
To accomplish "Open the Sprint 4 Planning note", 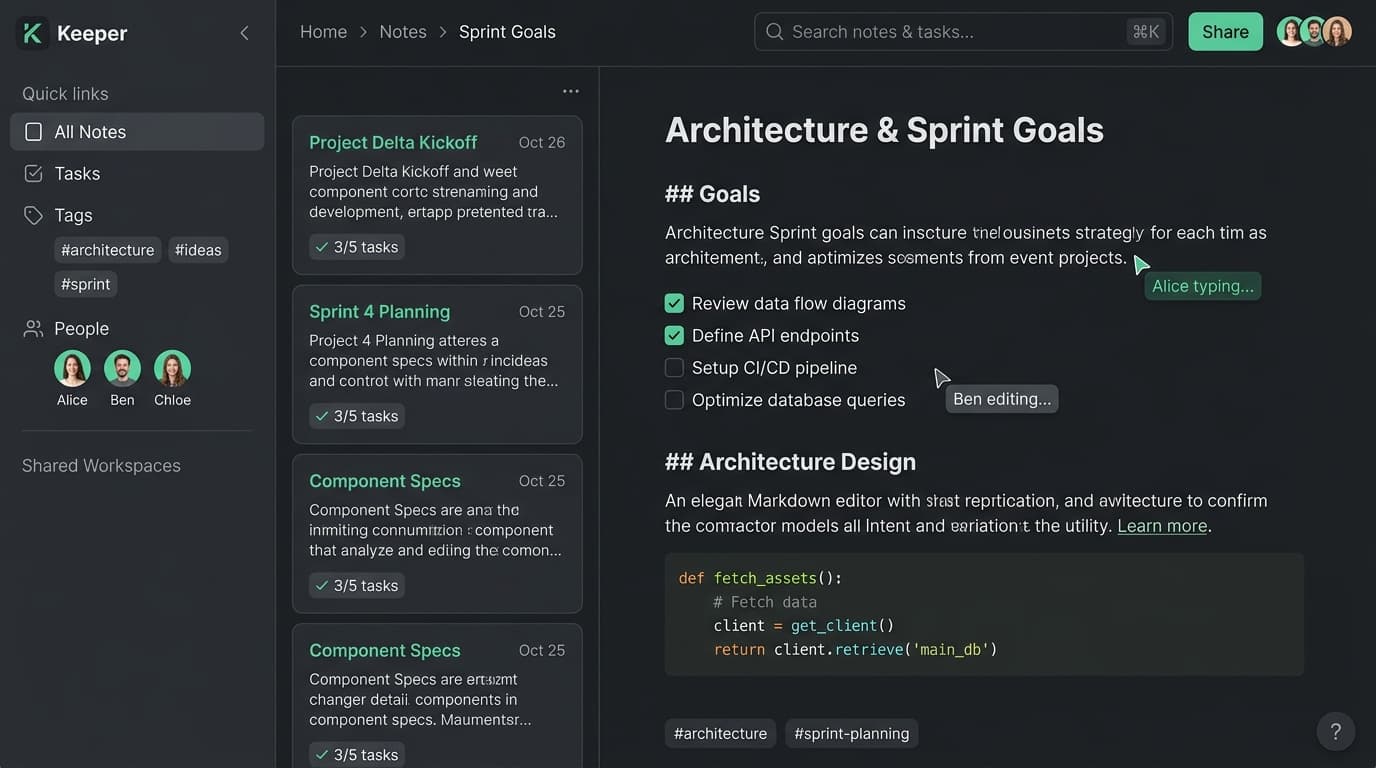I will pyautogui.click(x=437, y=364).
